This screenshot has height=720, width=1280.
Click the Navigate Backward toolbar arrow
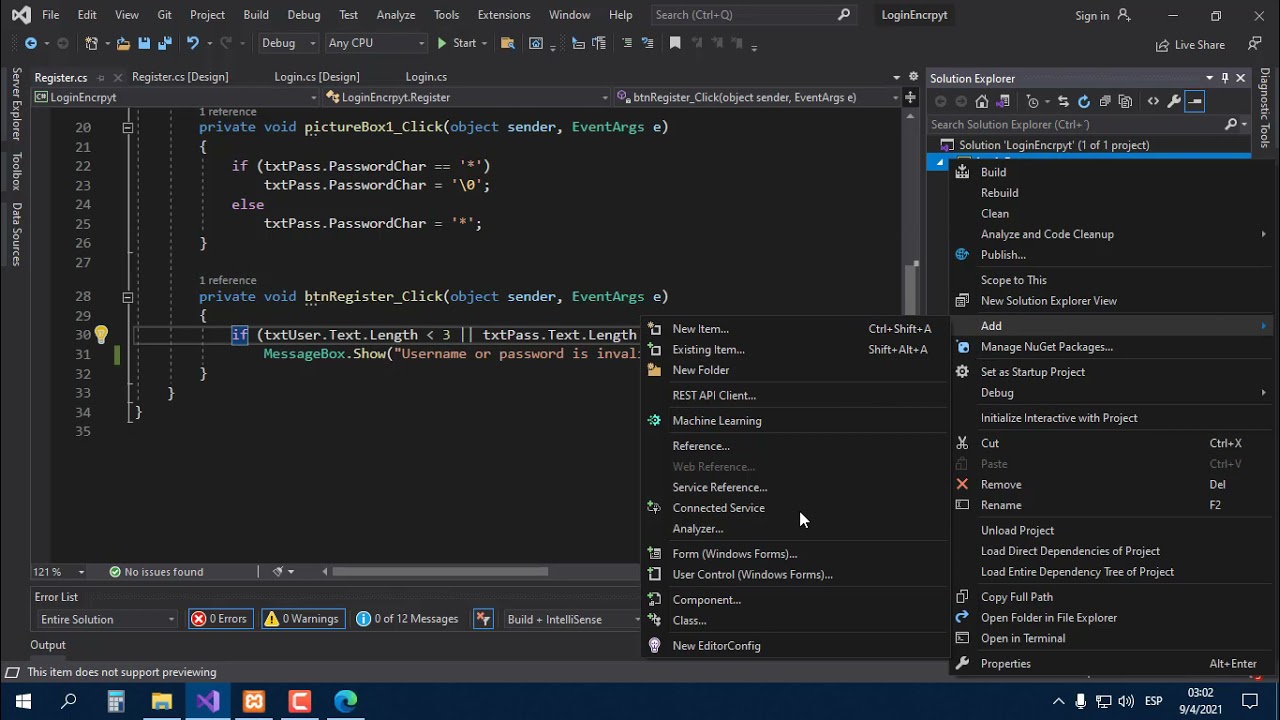coord(30,43)
